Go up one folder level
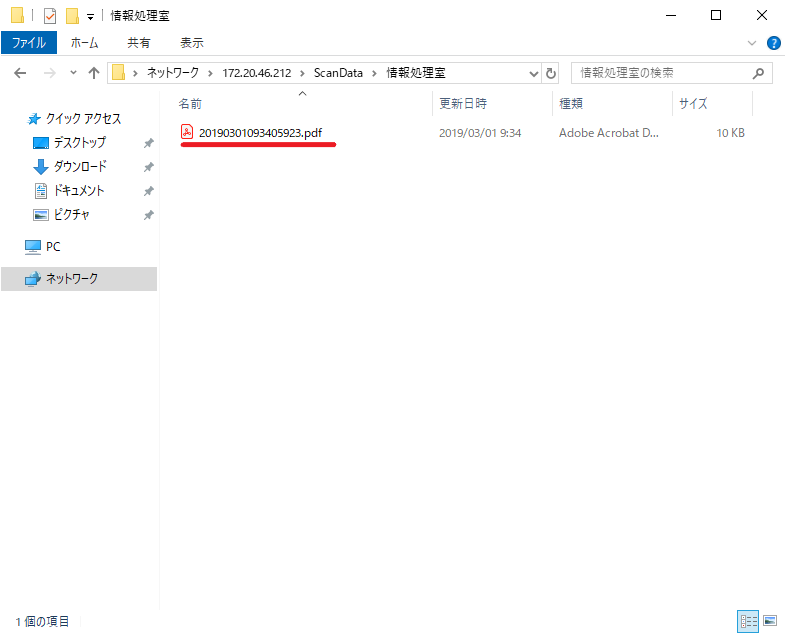 click(x=94, y=73)
